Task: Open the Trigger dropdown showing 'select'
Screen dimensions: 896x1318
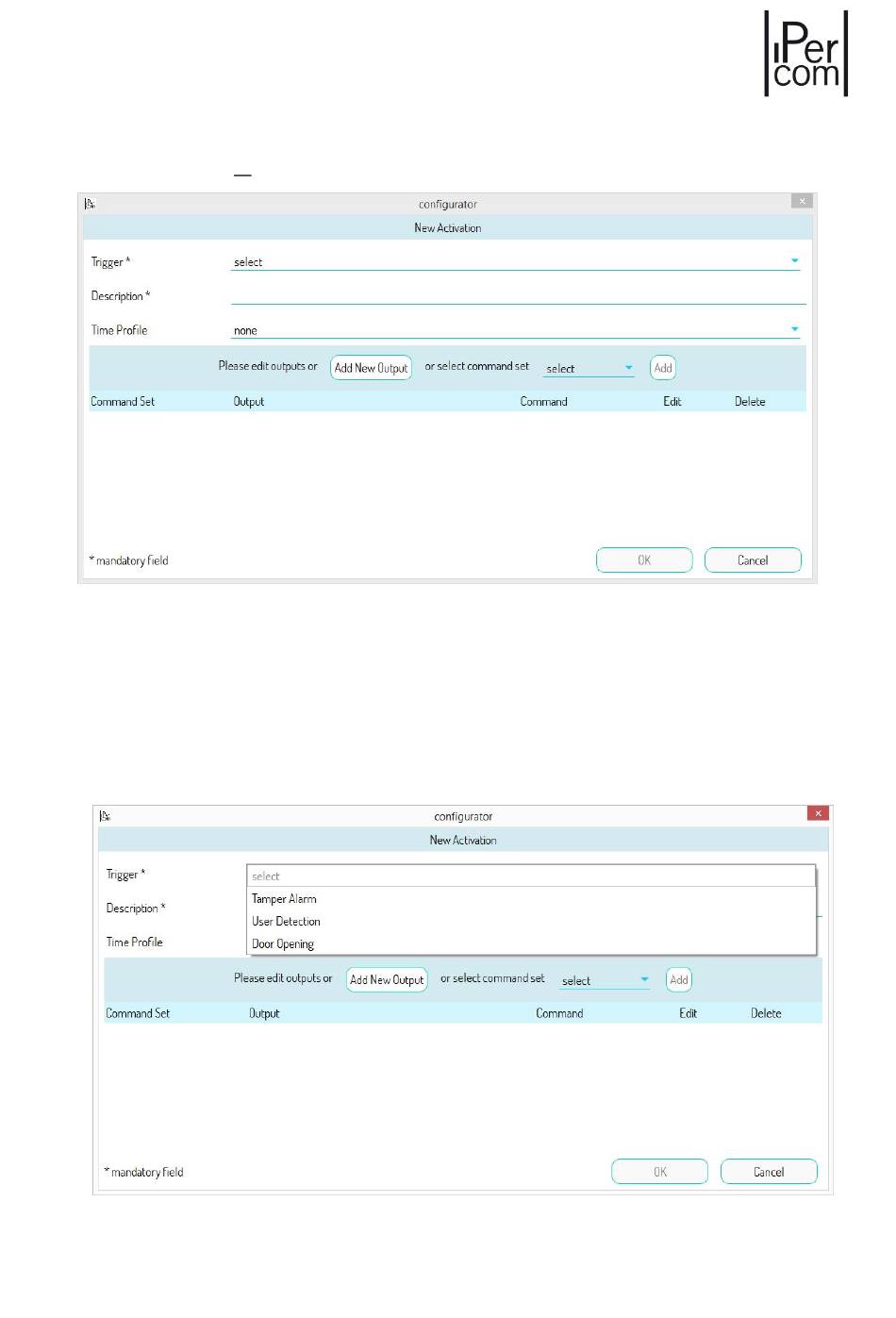Action: (515, 262)
